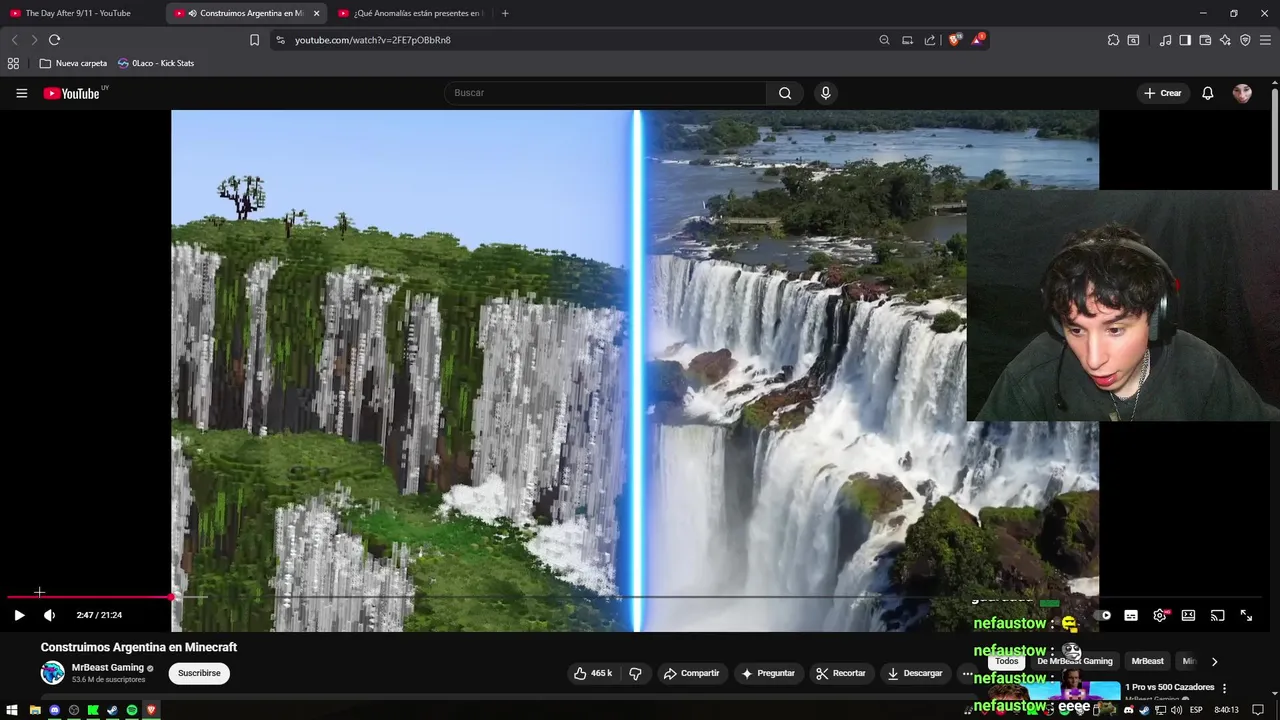Viewport: 1280px width, 720px height.
Task: Enter full screen mode
Action: (x=1246, y=615)
